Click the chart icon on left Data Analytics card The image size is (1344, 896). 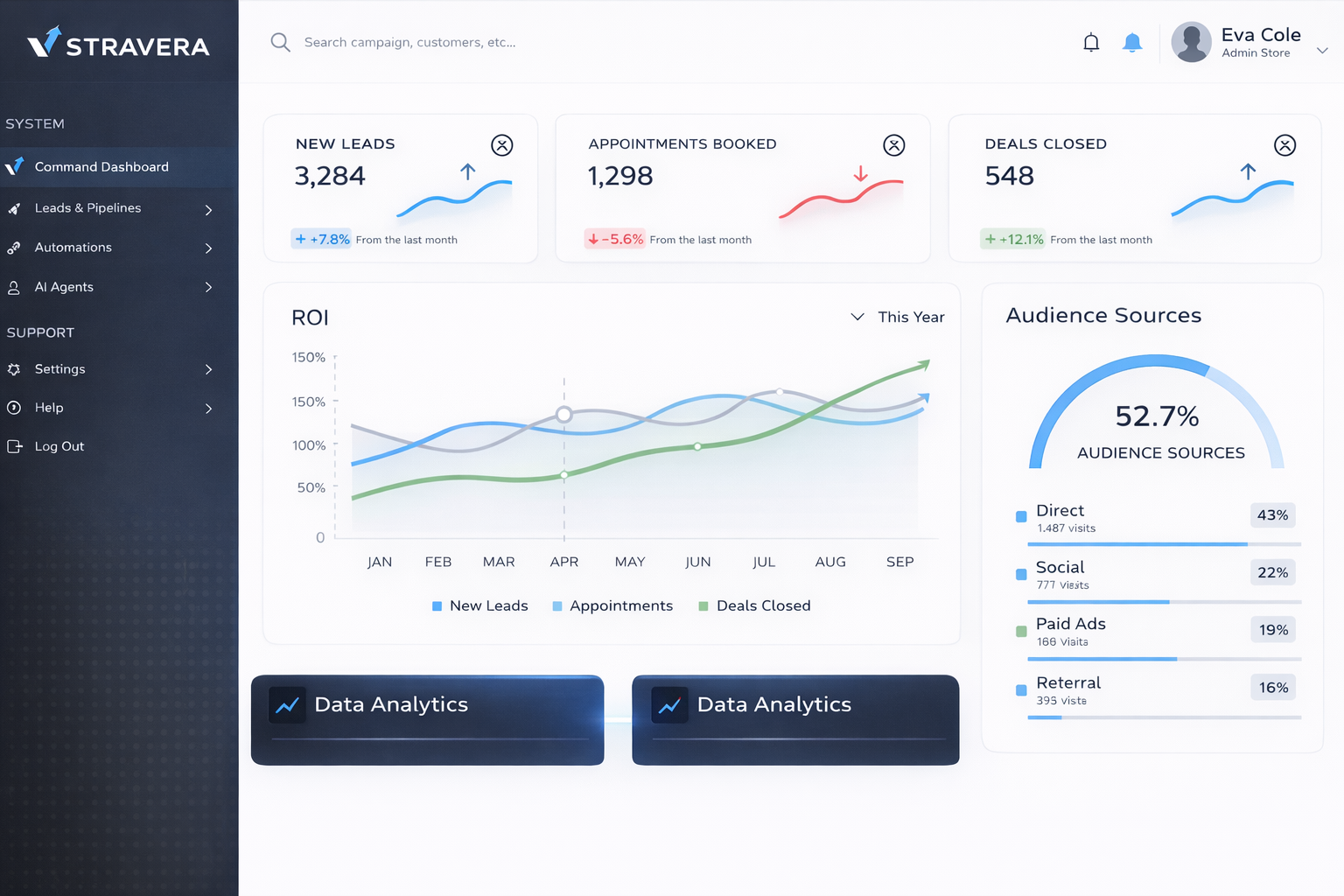point(287,705)
